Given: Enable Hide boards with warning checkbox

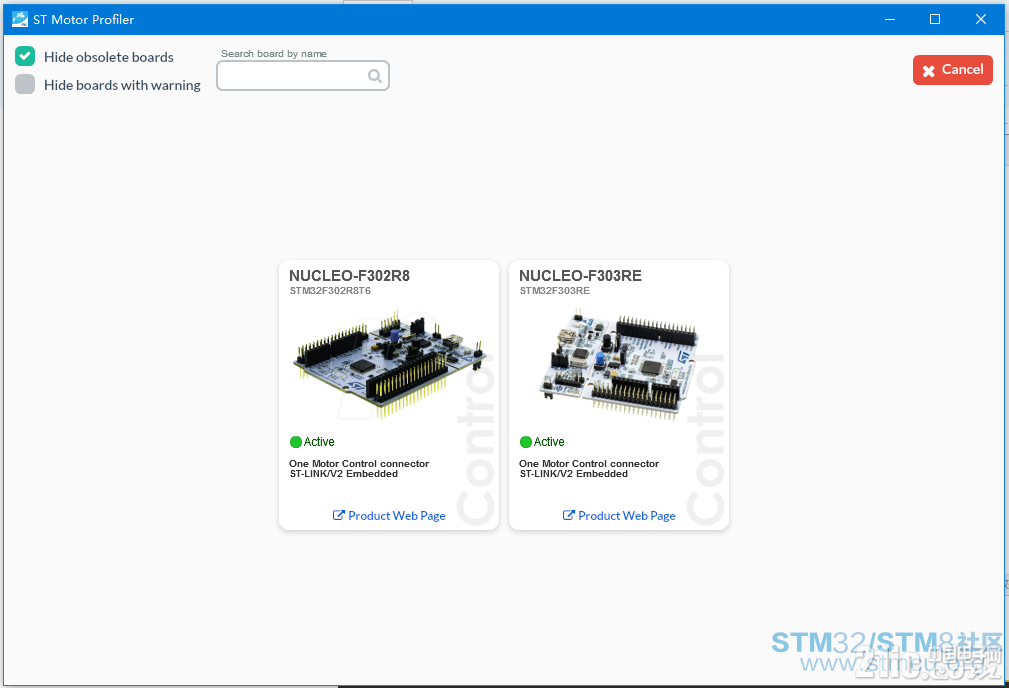Looking at the screenshot, I should pyautogui.click(x=25, y=84).
